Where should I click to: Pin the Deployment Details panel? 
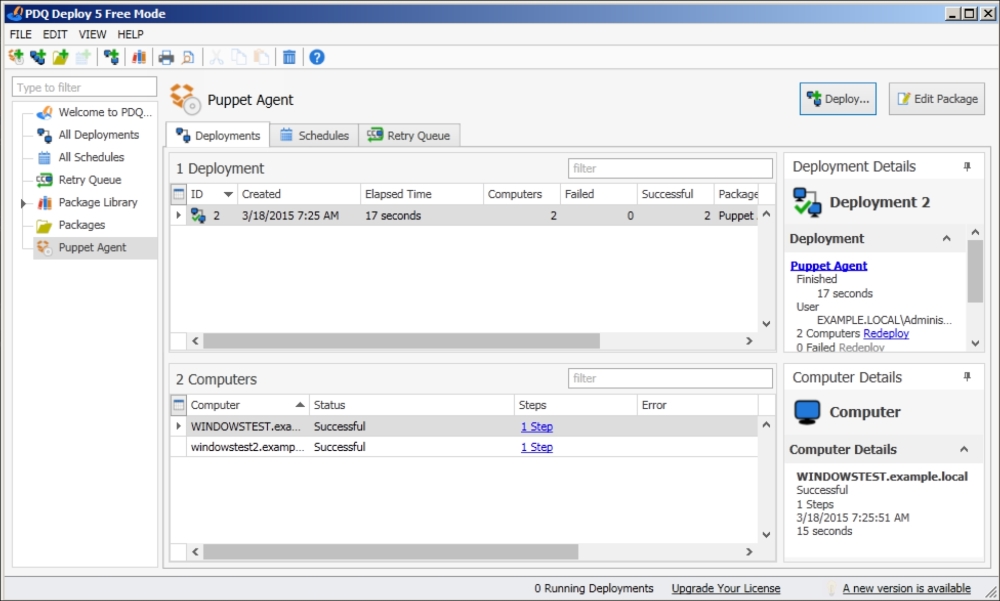tap(967, 167)
